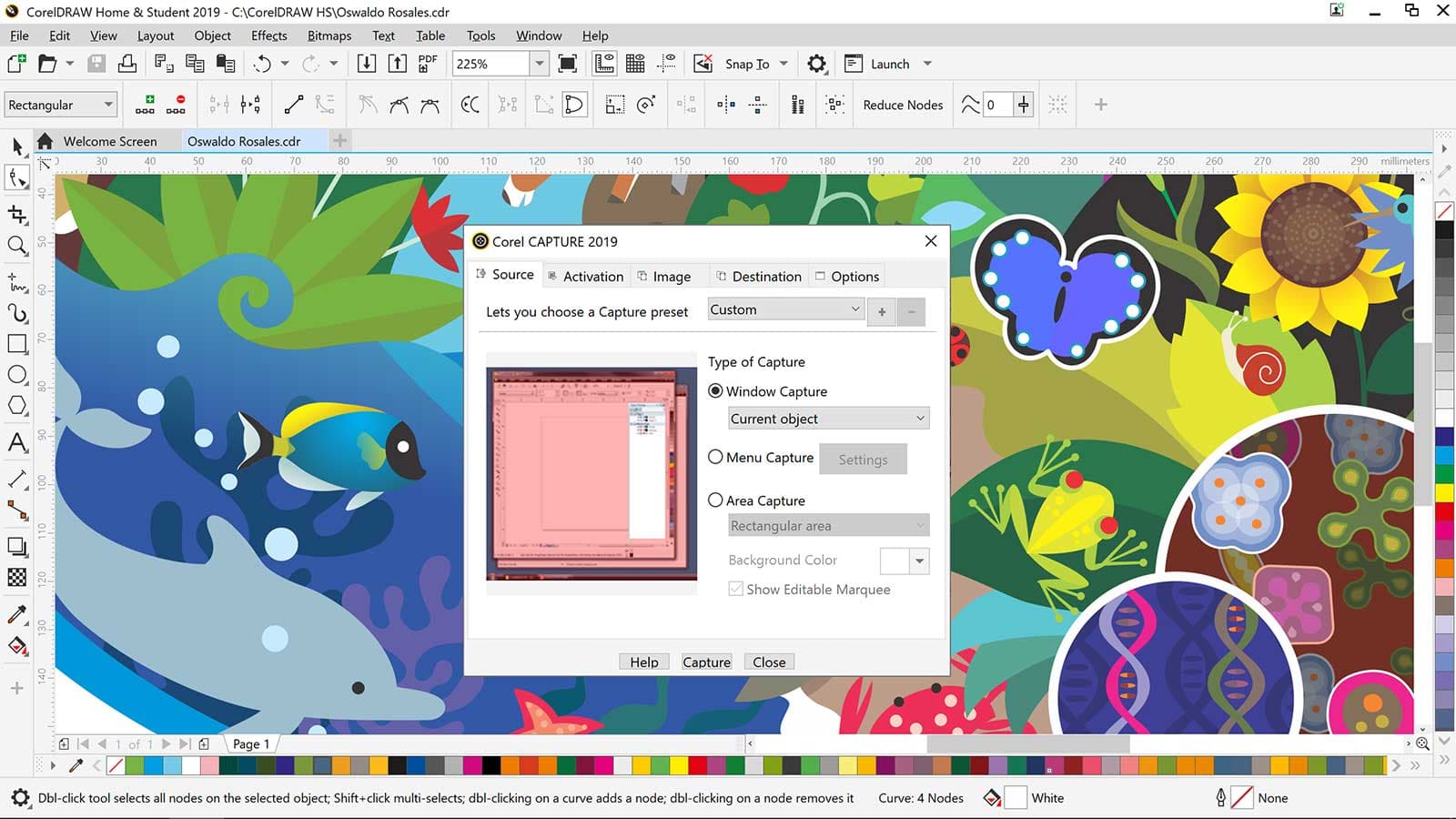Open the Bitmaps menu

(x=329, y=35)
